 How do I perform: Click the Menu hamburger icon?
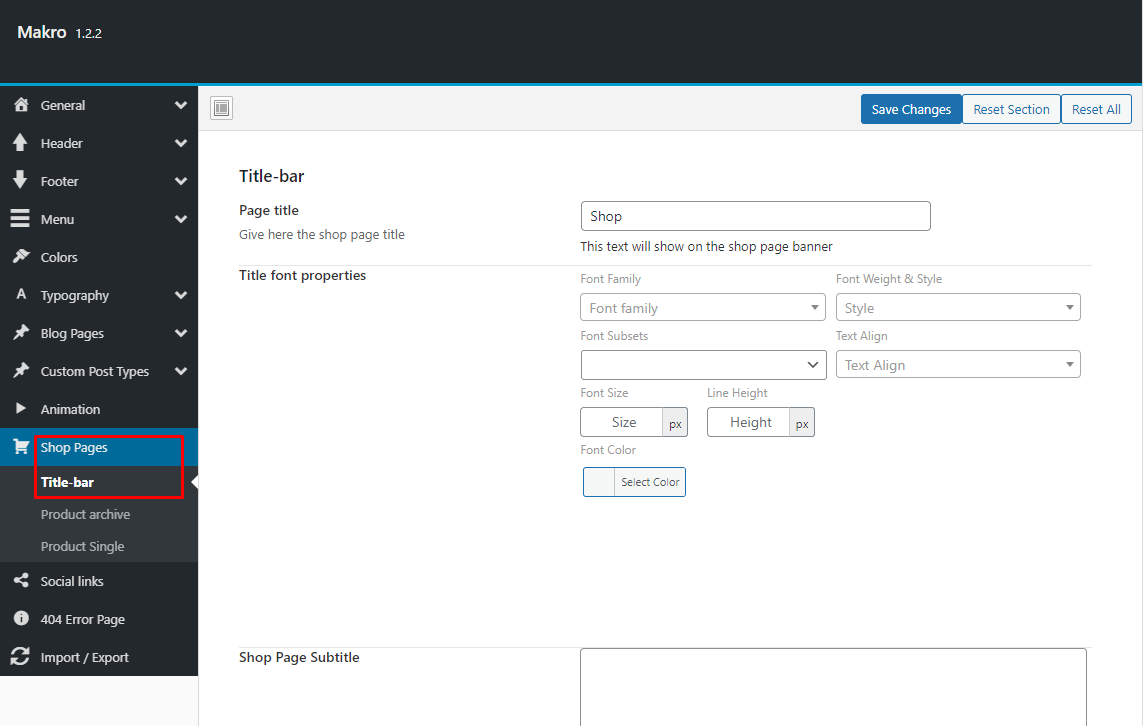20,219
